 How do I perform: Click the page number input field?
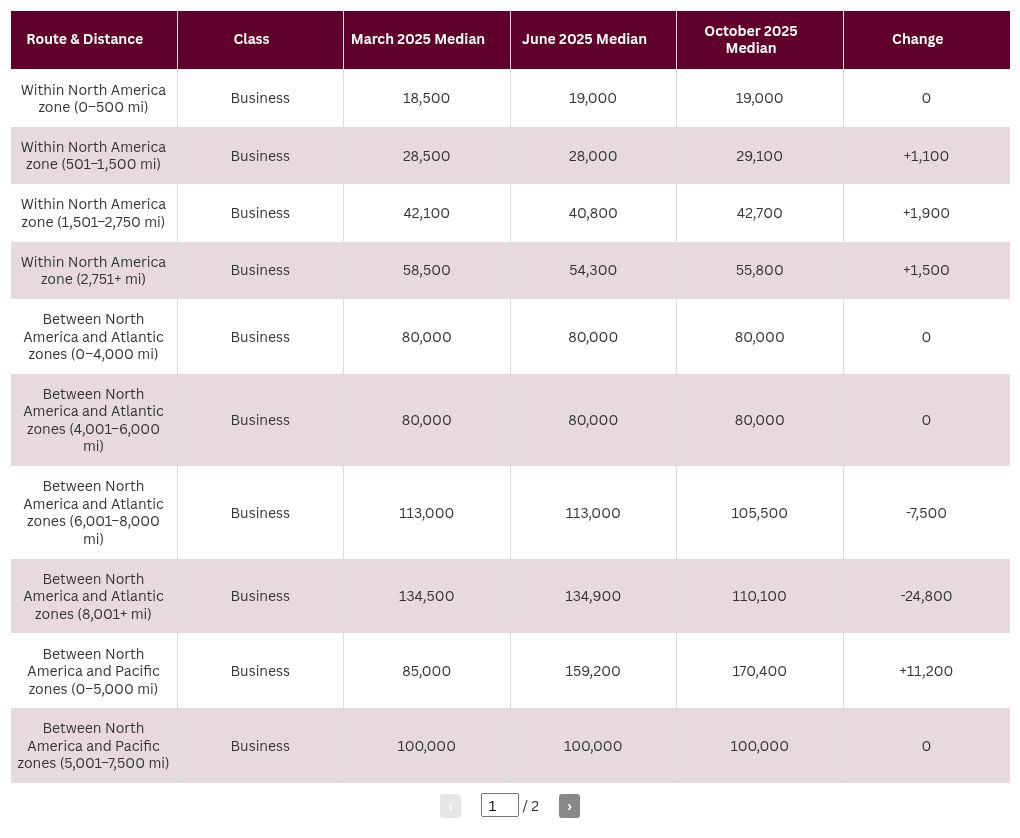tap(500, 805)
